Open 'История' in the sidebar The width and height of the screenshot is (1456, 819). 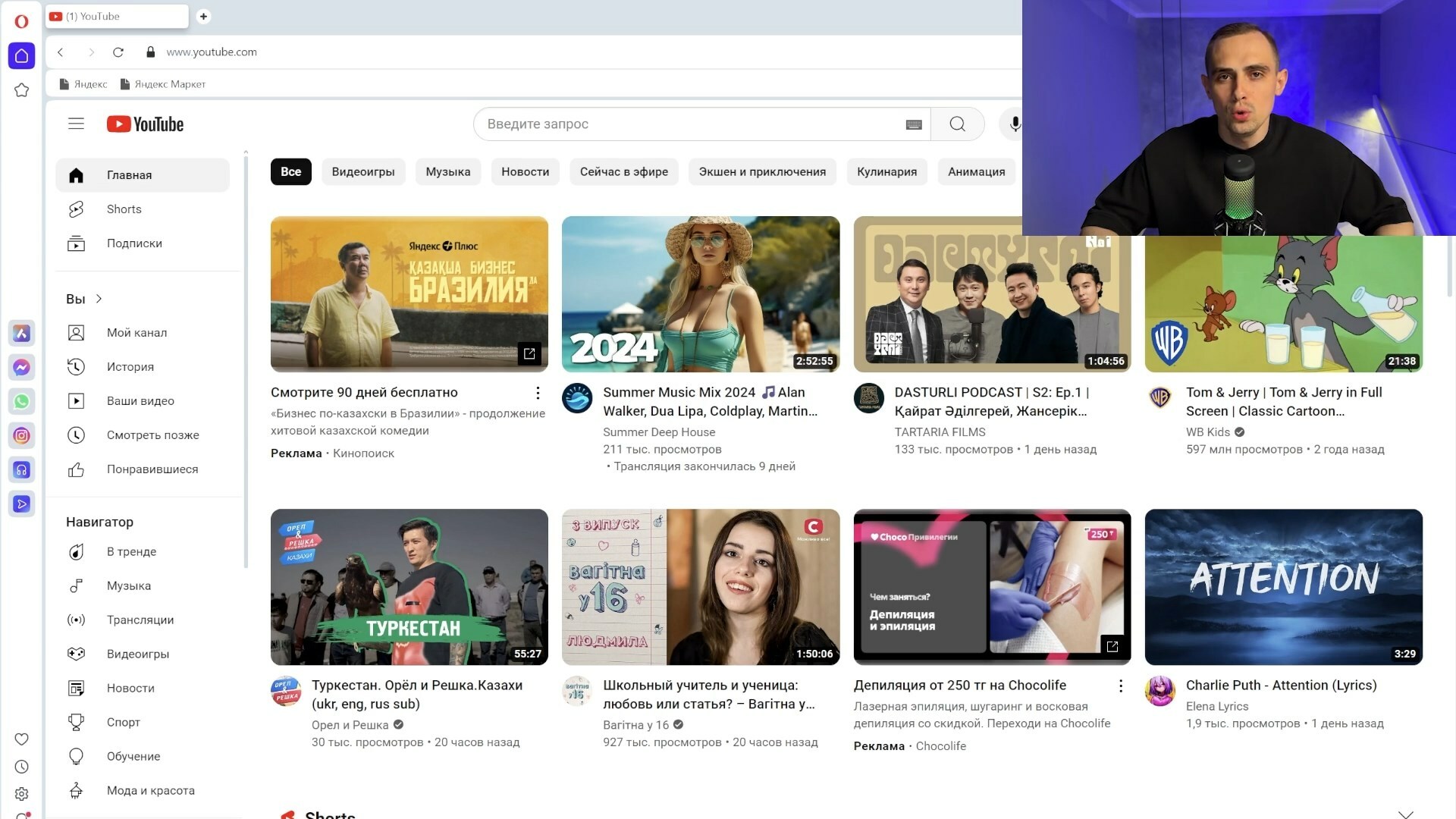(143, 367)
